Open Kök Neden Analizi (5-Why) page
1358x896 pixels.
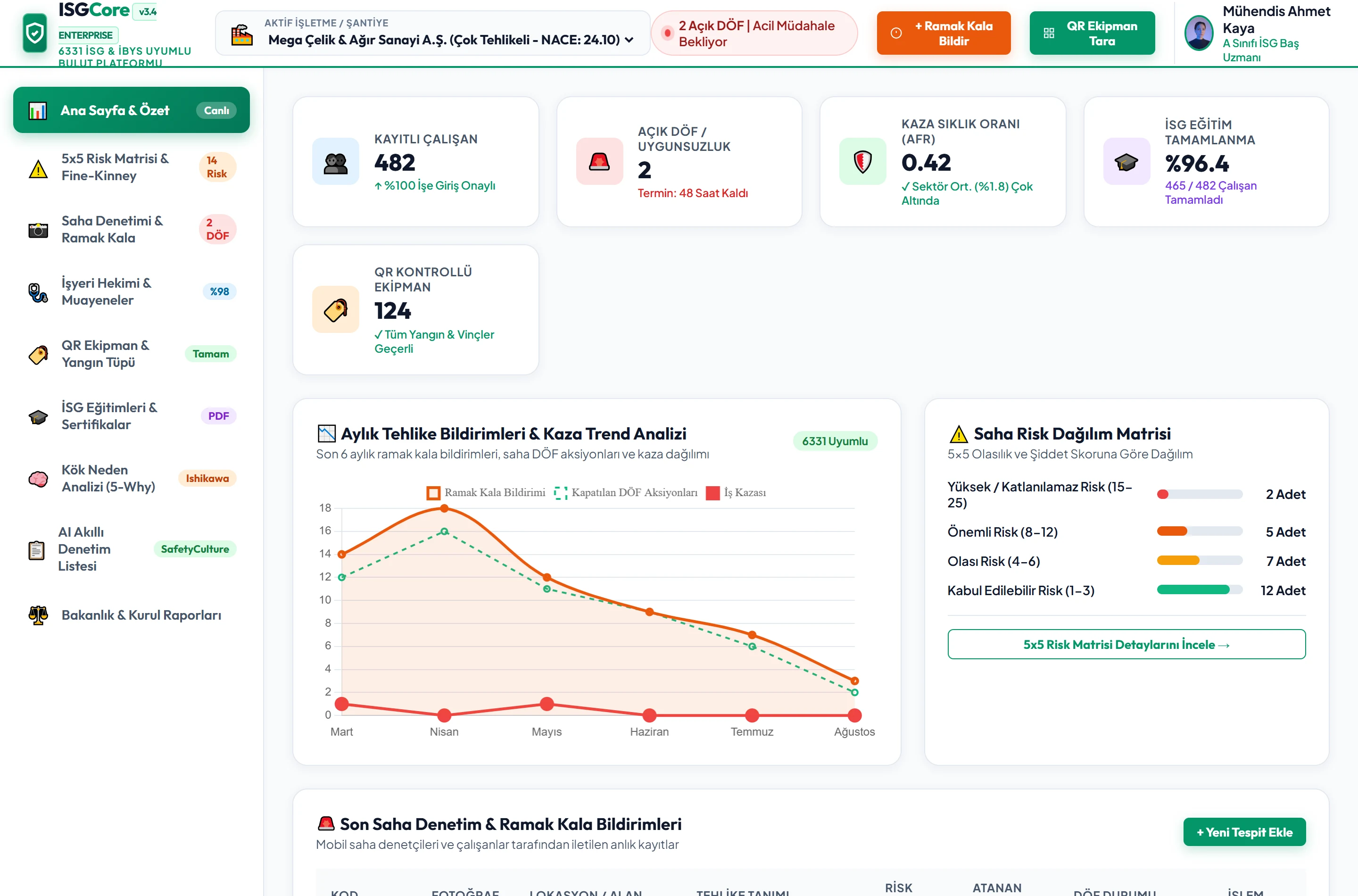point(132,479)
